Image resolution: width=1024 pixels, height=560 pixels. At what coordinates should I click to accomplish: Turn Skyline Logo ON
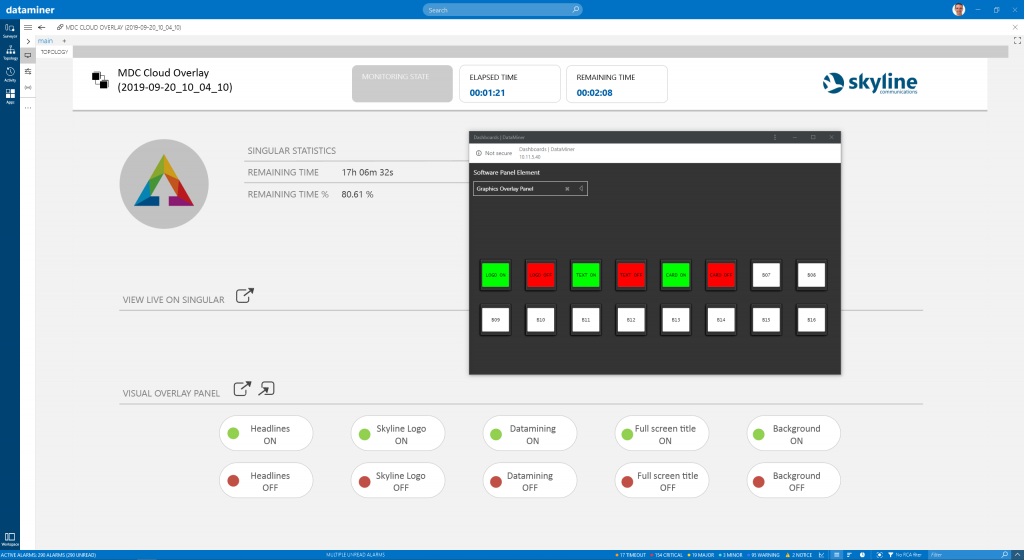pyautogui.click(x=398, y=433)
